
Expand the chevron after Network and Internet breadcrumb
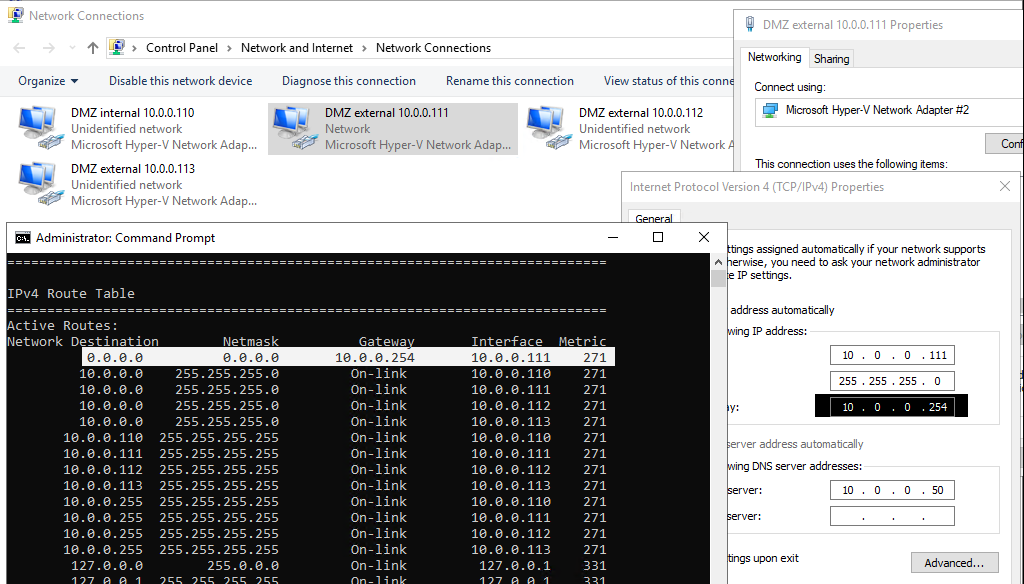(x=364, y=48)
